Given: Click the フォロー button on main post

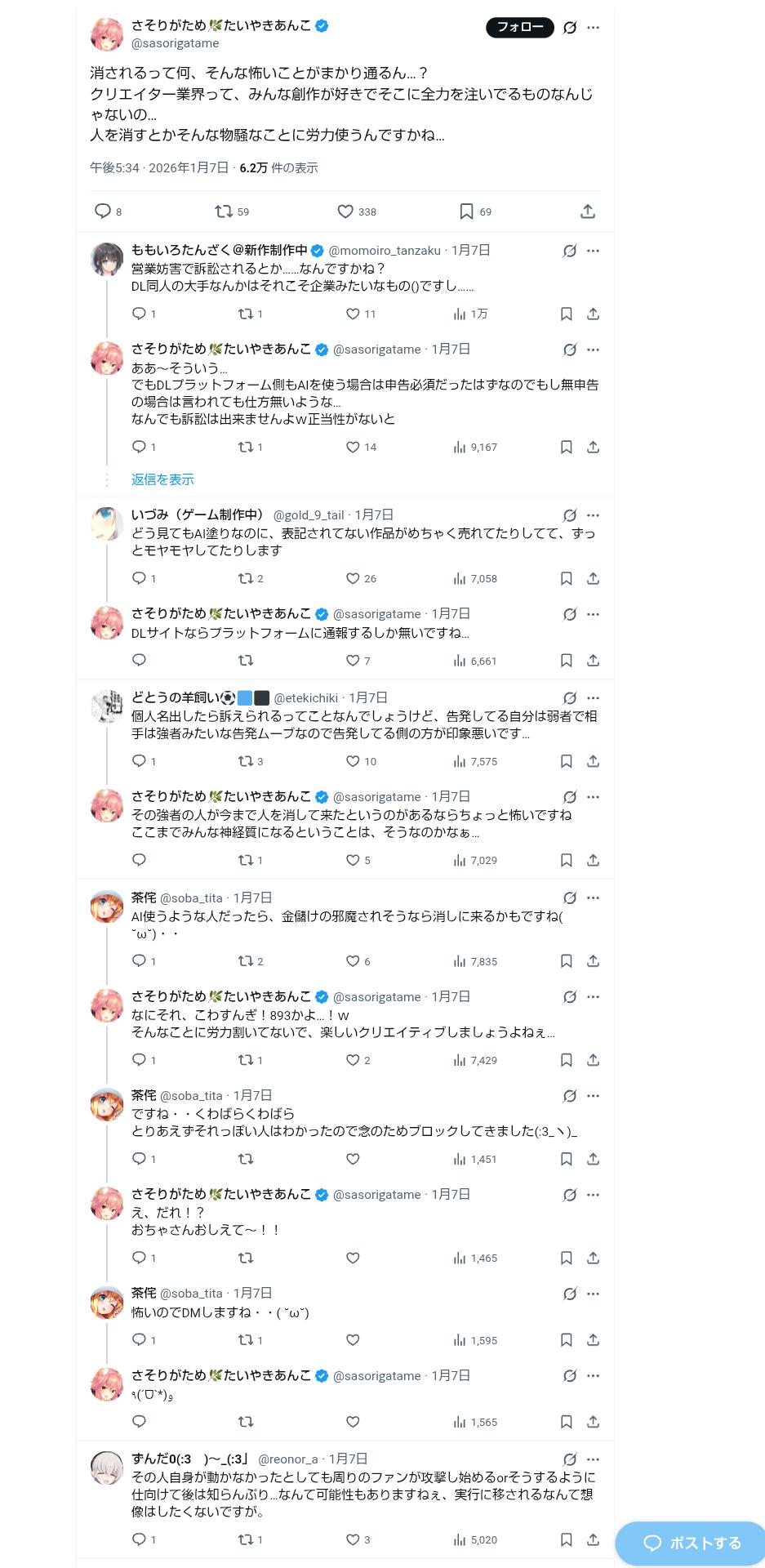Looking at the screenshot, I should [520, 28].
